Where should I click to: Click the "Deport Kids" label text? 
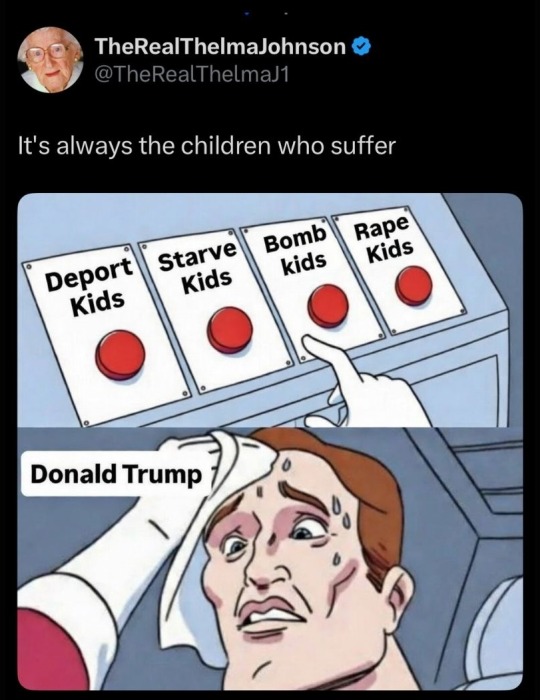point(93,288)
